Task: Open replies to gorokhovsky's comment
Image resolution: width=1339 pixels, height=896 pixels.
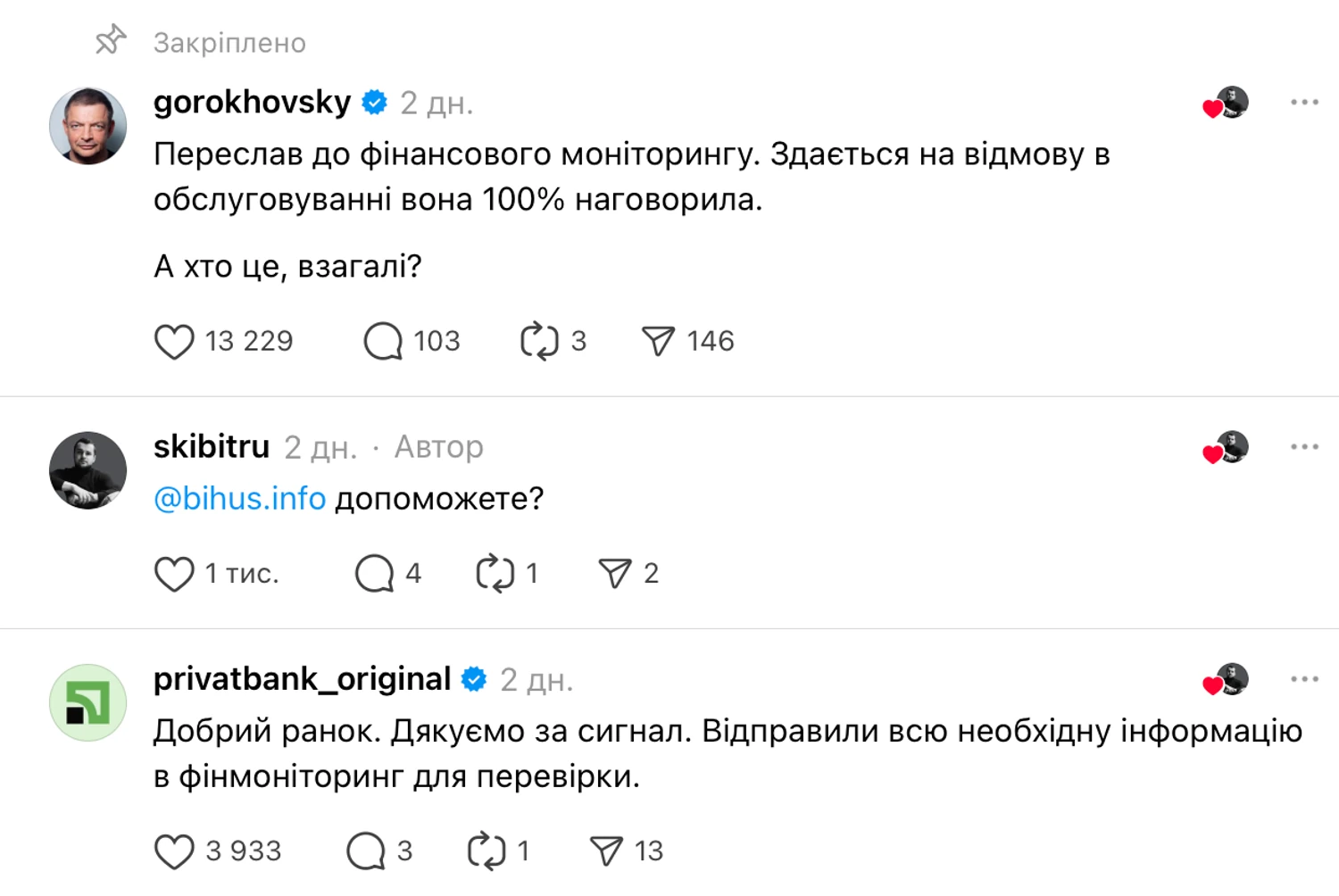Action: tap(383, 342)
